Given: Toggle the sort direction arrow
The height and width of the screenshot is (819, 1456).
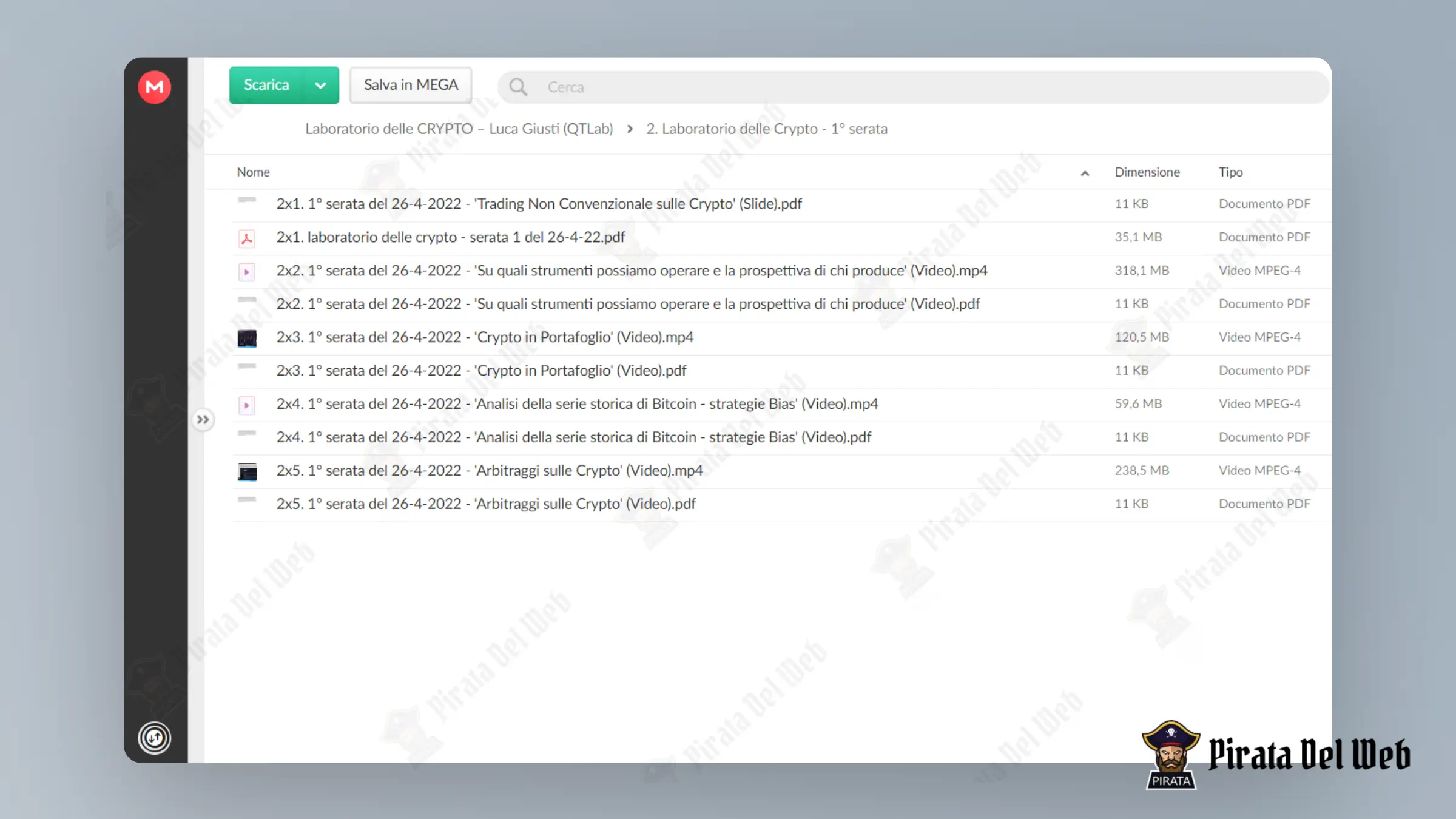Looking at the screenshot, I should pyautogui.click(x=1085, y=174).
